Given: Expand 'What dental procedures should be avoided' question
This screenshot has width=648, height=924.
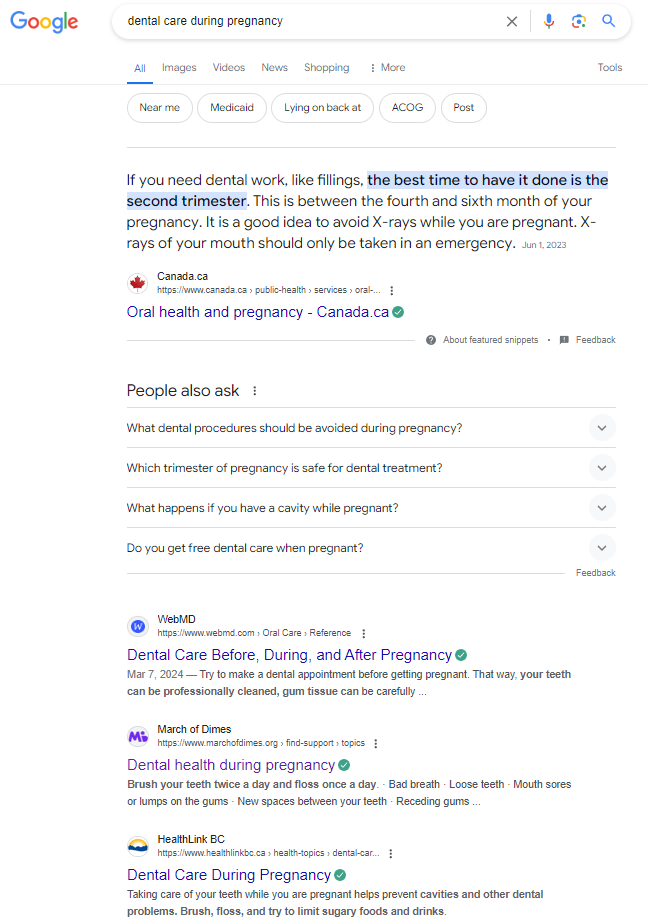Looking at the screenshot, I should click(x=601, y=428).
